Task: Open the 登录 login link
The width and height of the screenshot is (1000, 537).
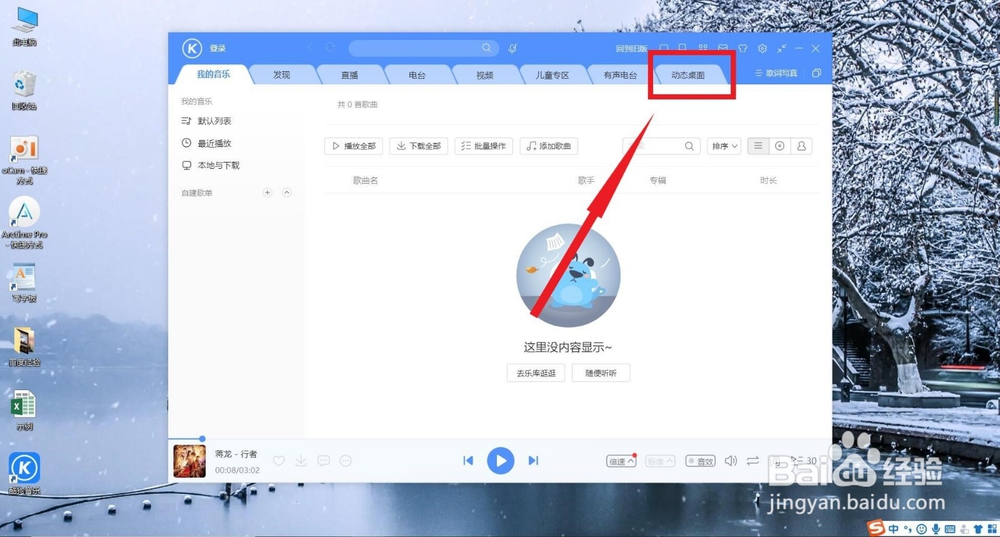Action: (x=217, y=48)
